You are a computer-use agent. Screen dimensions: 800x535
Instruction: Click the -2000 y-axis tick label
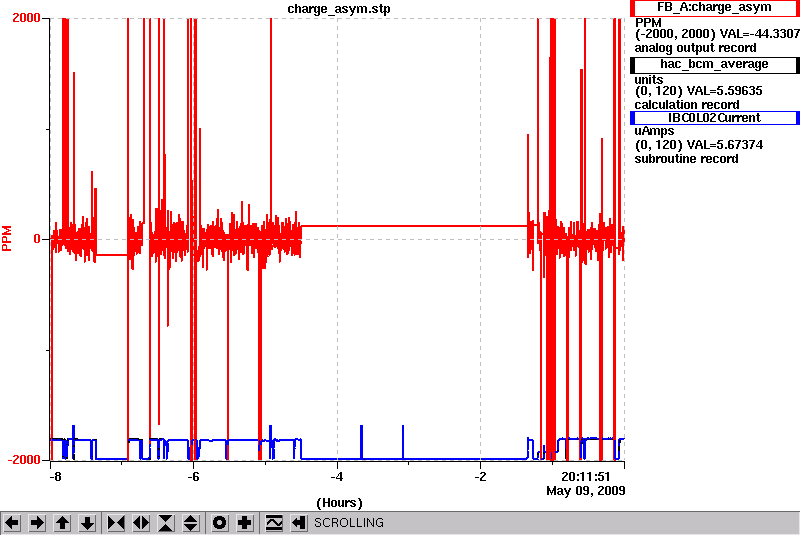(x=24, y=460)
